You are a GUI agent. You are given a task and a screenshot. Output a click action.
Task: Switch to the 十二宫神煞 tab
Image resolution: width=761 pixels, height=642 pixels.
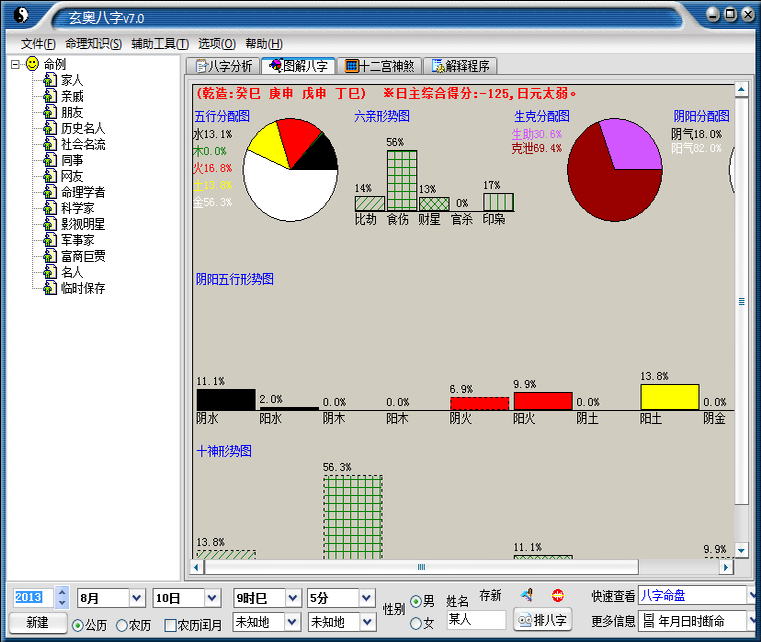tap(379, 66)
